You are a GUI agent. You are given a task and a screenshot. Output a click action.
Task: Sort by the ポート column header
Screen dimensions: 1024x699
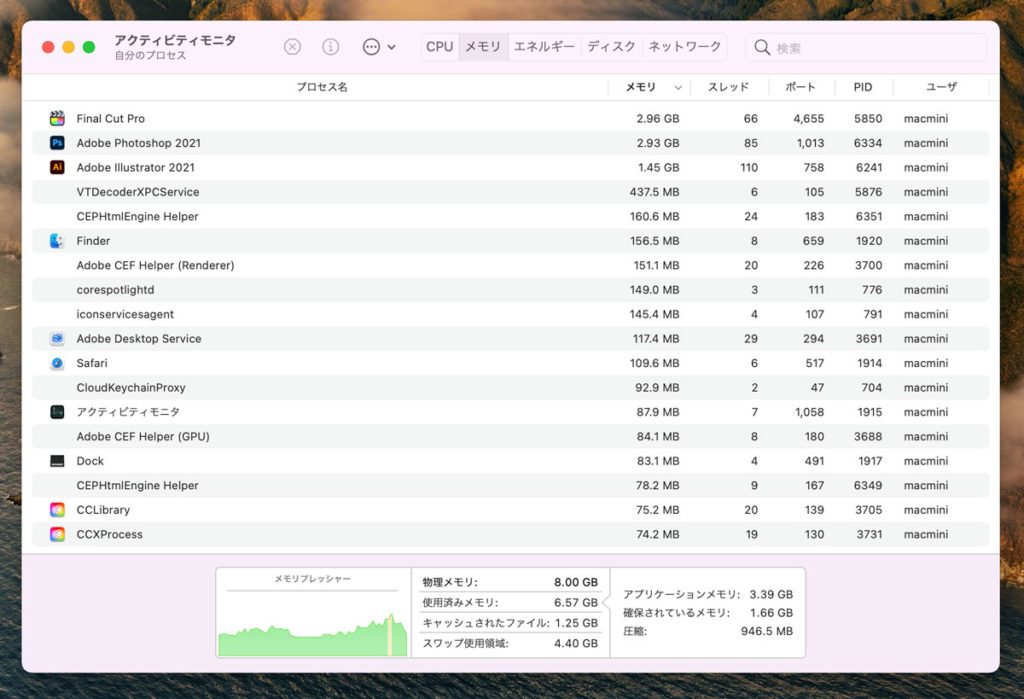pos(800,87)
